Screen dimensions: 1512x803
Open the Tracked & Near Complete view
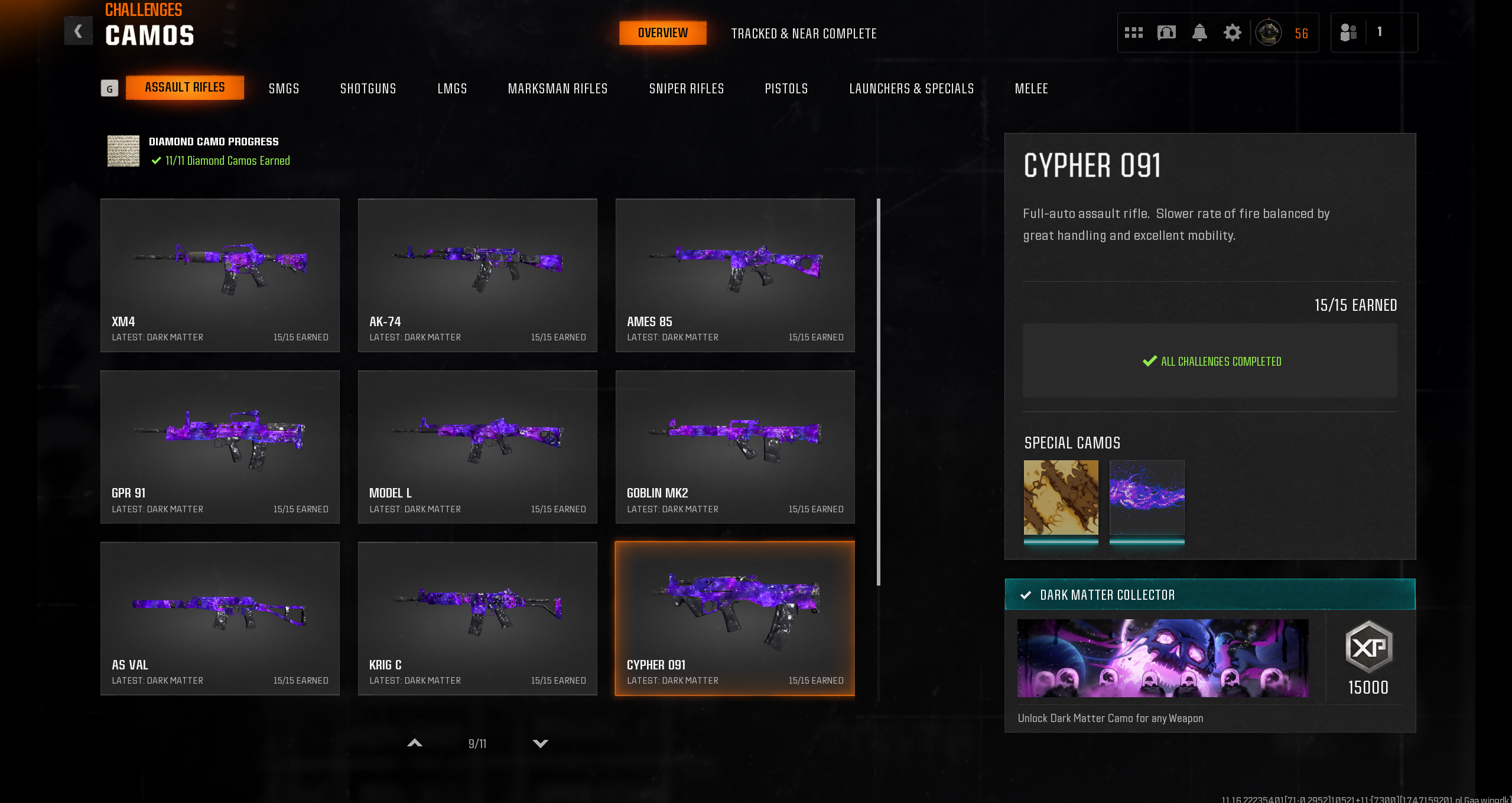(x=804, y=34)
